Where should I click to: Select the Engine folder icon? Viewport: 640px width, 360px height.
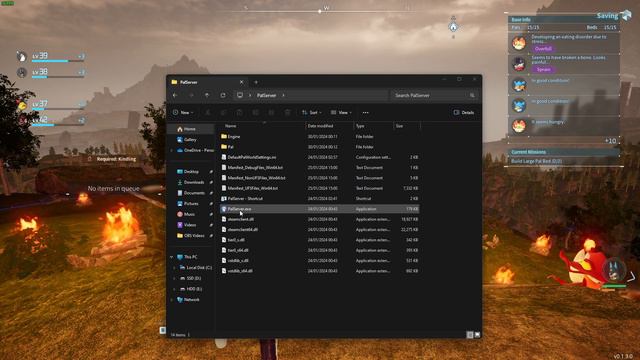pyautogui.click(x=224, y=136)
